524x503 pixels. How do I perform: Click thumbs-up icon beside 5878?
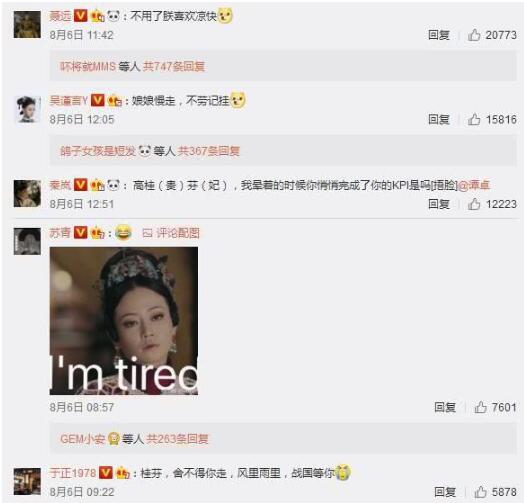pos(480,492)
